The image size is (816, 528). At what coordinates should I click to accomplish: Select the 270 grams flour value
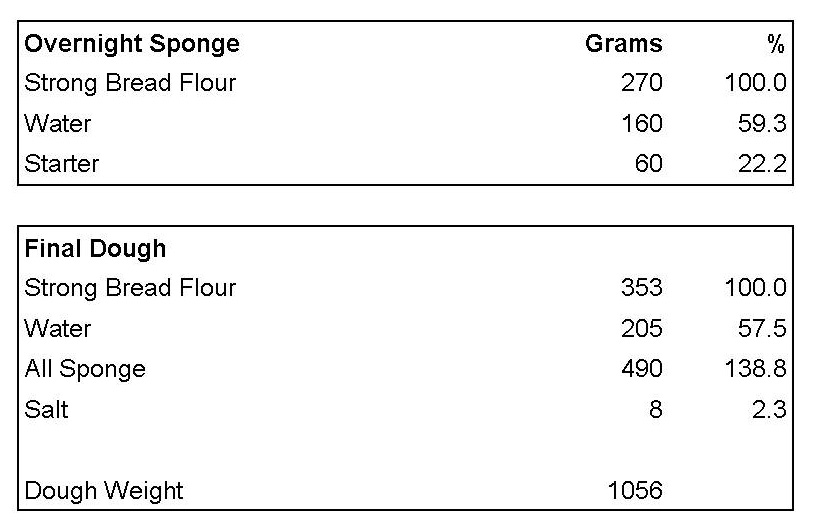coord(641,83)
